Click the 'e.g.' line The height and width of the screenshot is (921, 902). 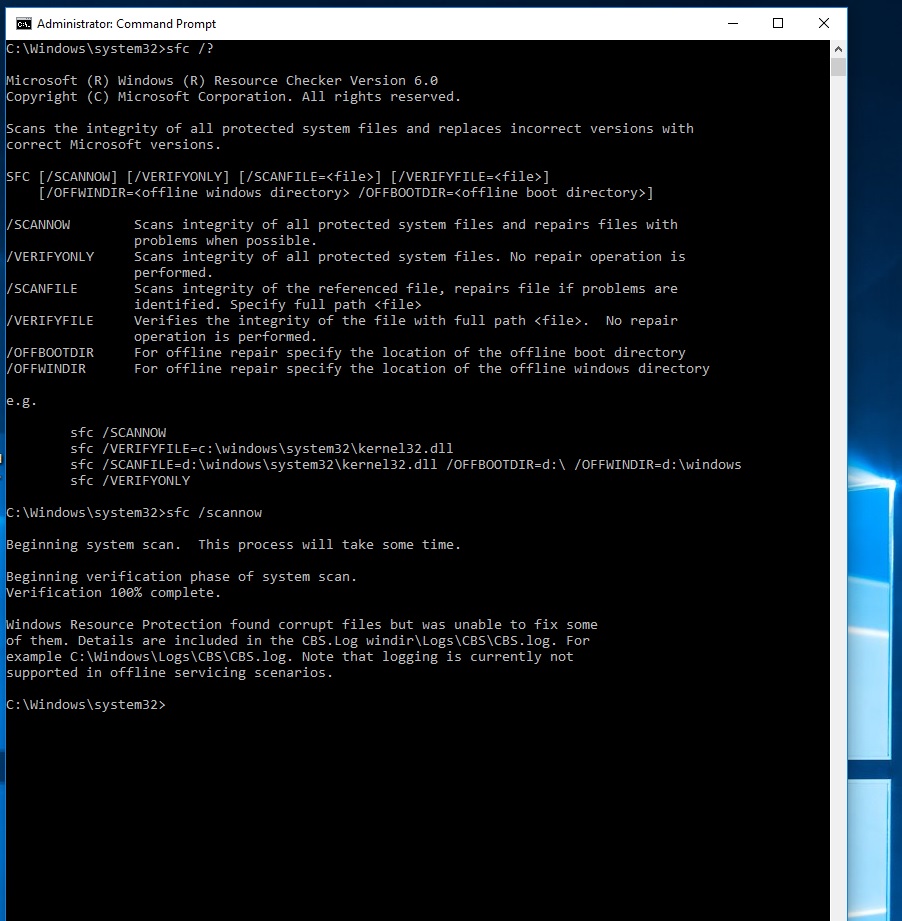coord(22,401)
